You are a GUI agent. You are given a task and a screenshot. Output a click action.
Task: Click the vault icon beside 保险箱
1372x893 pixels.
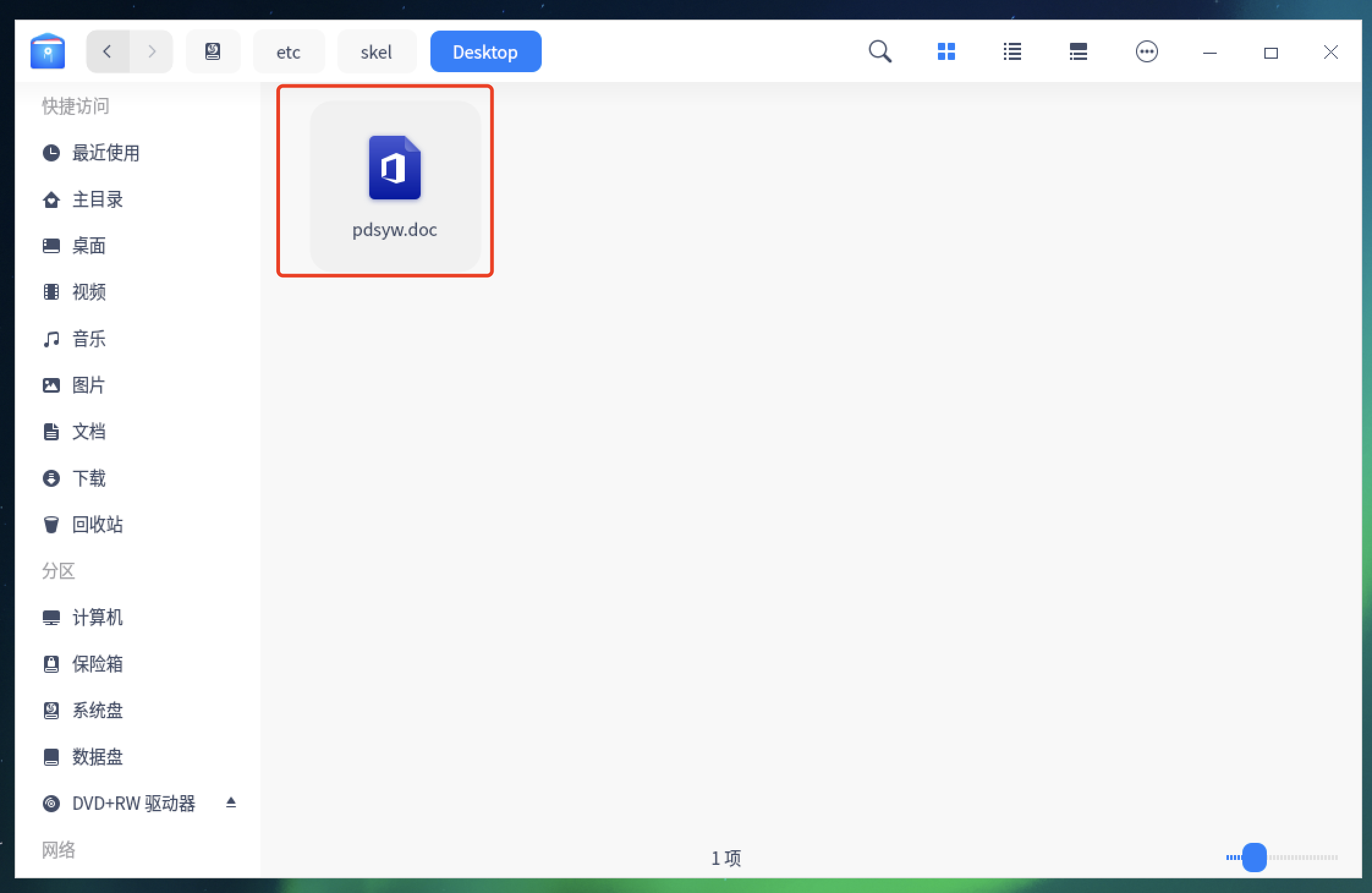click(51, 664)
